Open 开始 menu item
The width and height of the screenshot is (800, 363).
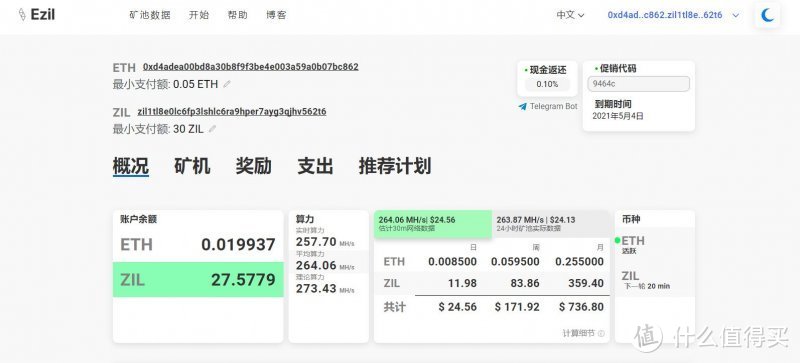(199, 15)
